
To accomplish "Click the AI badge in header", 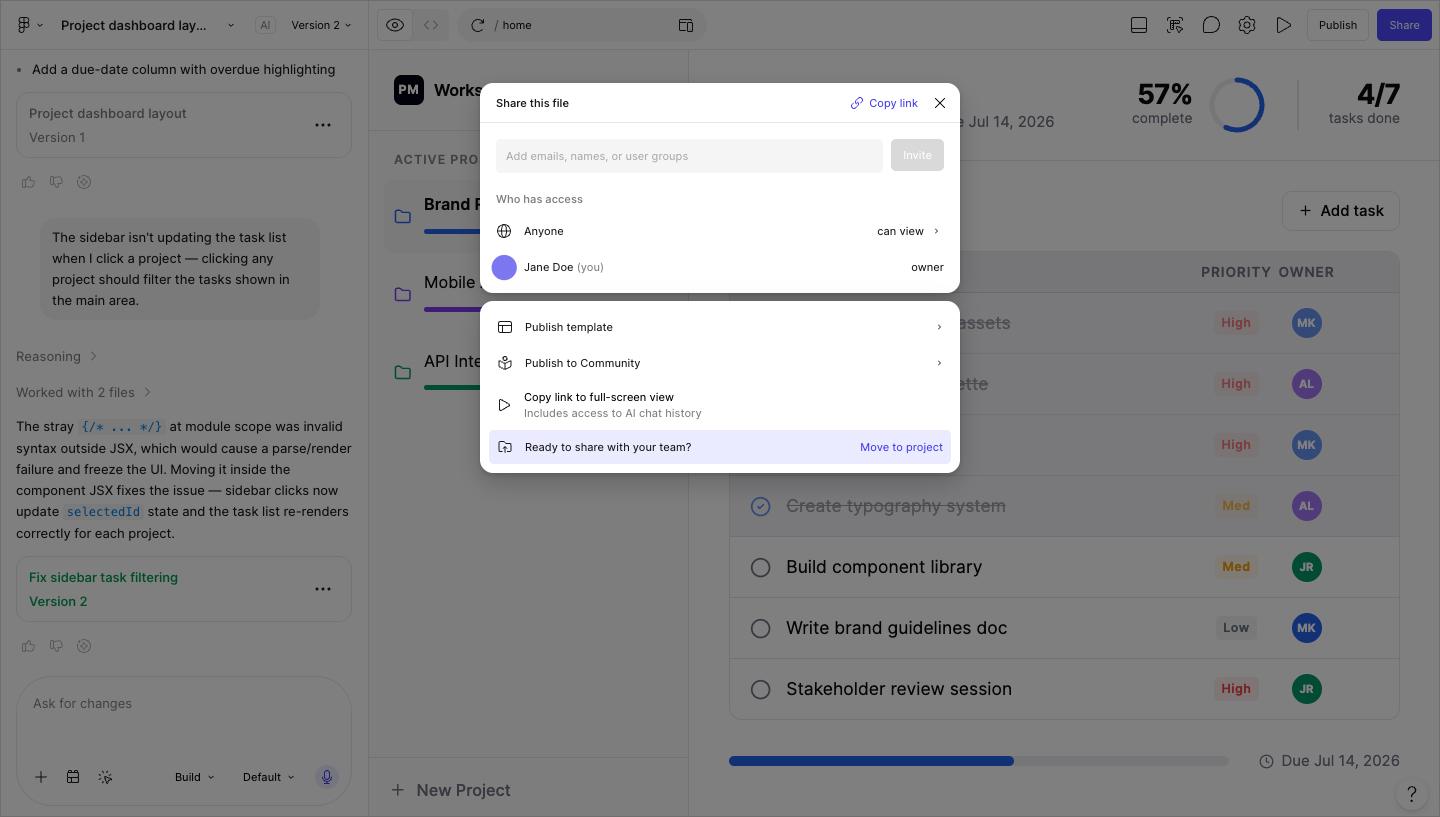I will 265,25.
